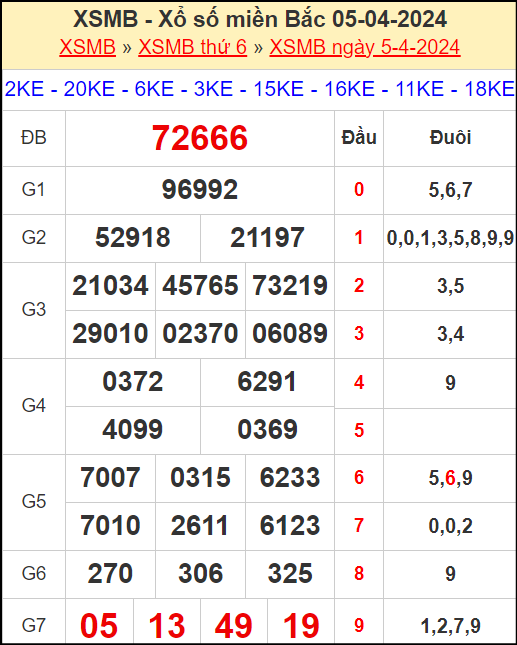Select G4 number 6291
Screen dimensions: 517x645
(x=267, y=382)
